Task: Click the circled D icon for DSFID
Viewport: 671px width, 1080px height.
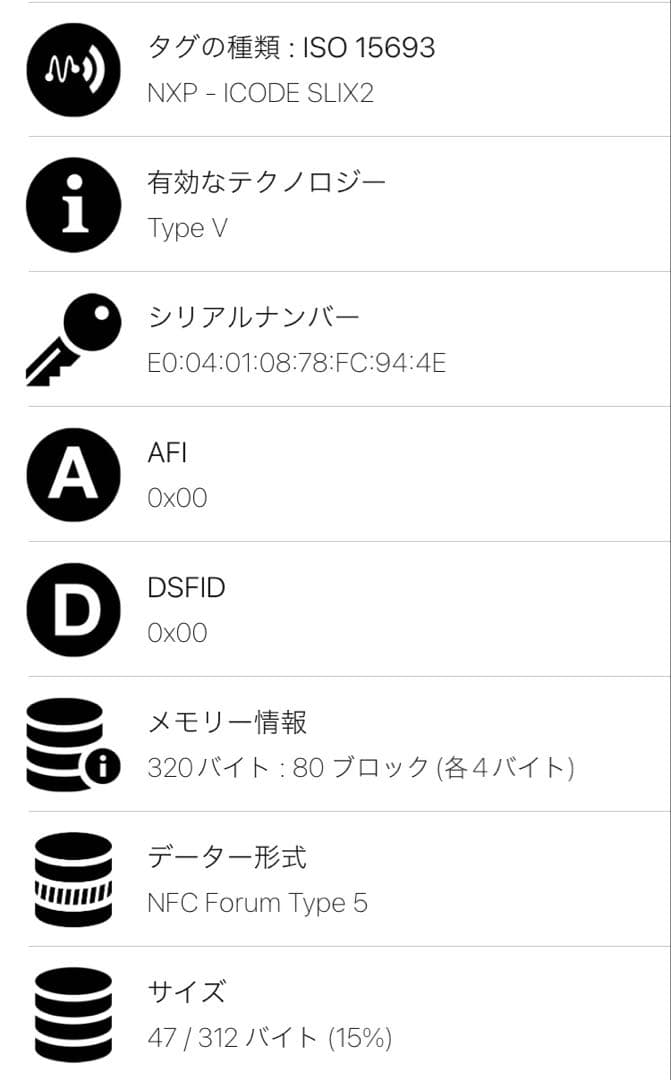Action: (x=72, y=609)
